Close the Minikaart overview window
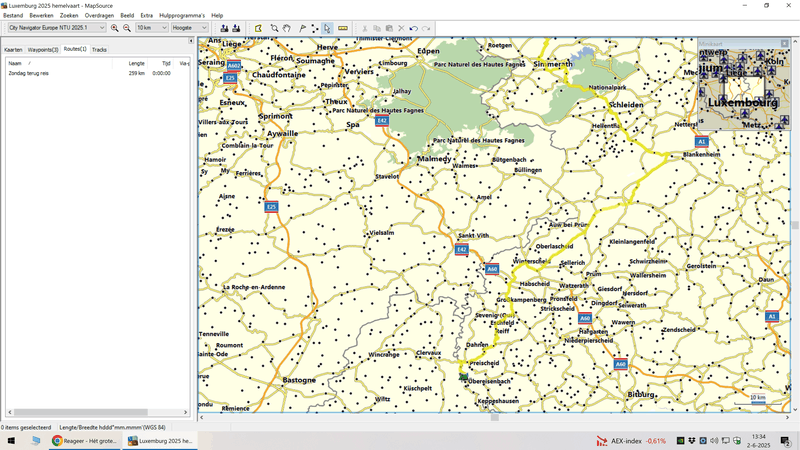800x450 pixels. [785, 44]
